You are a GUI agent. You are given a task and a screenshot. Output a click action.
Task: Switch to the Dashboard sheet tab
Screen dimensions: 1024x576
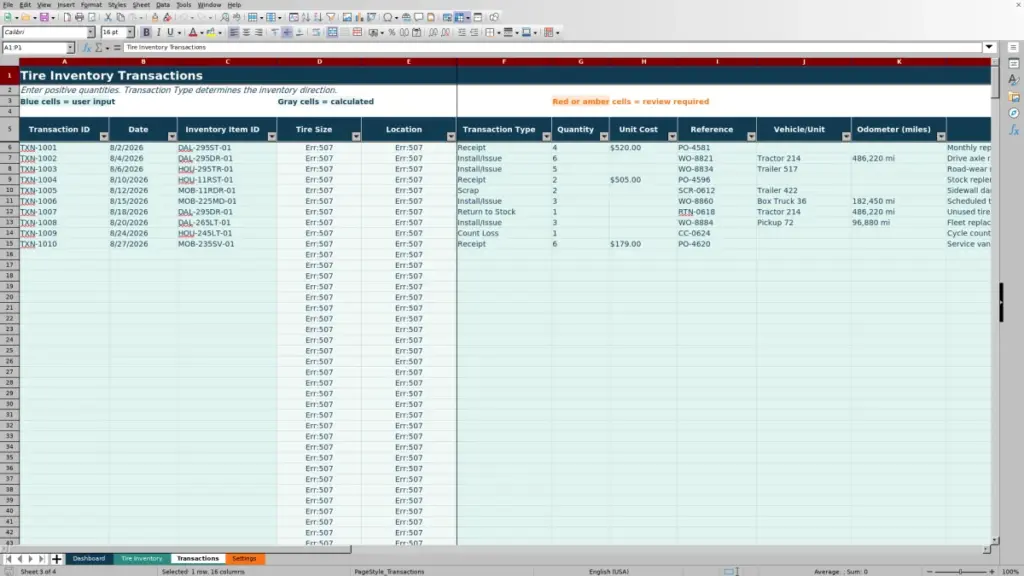pos(89,559)
